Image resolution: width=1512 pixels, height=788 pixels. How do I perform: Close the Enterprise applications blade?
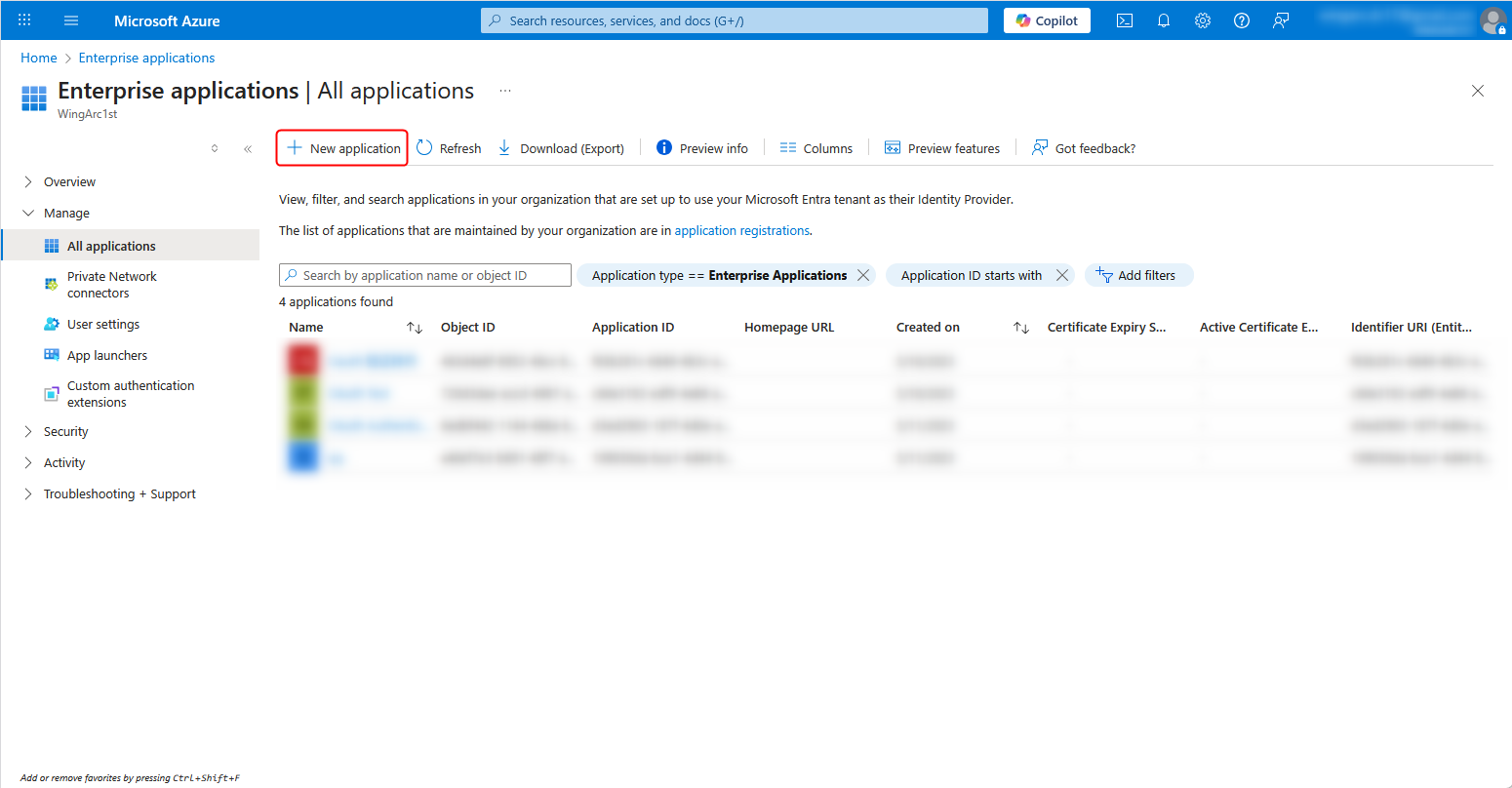coord(1478,91)
